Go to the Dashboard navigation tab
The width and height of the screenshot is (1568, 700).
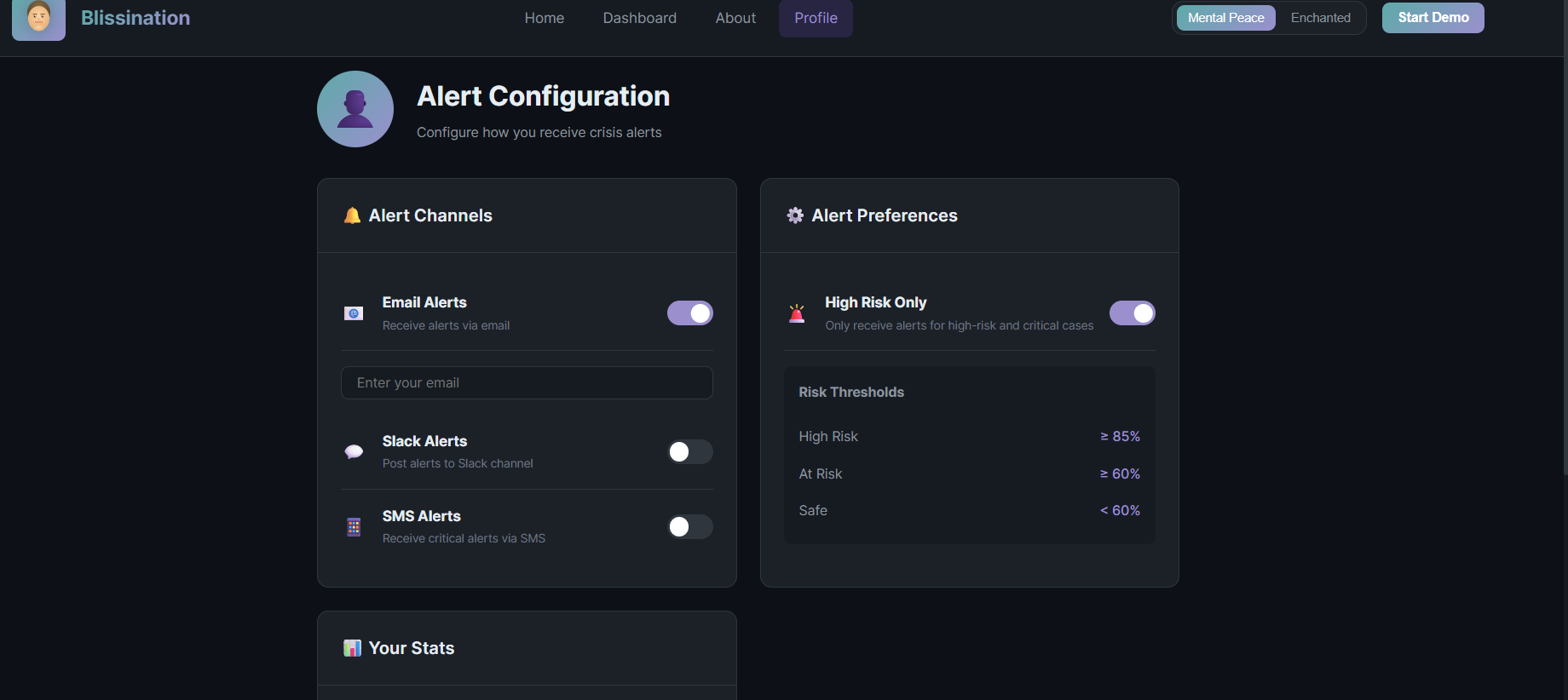pyautogui.click(x=640, y=18)
